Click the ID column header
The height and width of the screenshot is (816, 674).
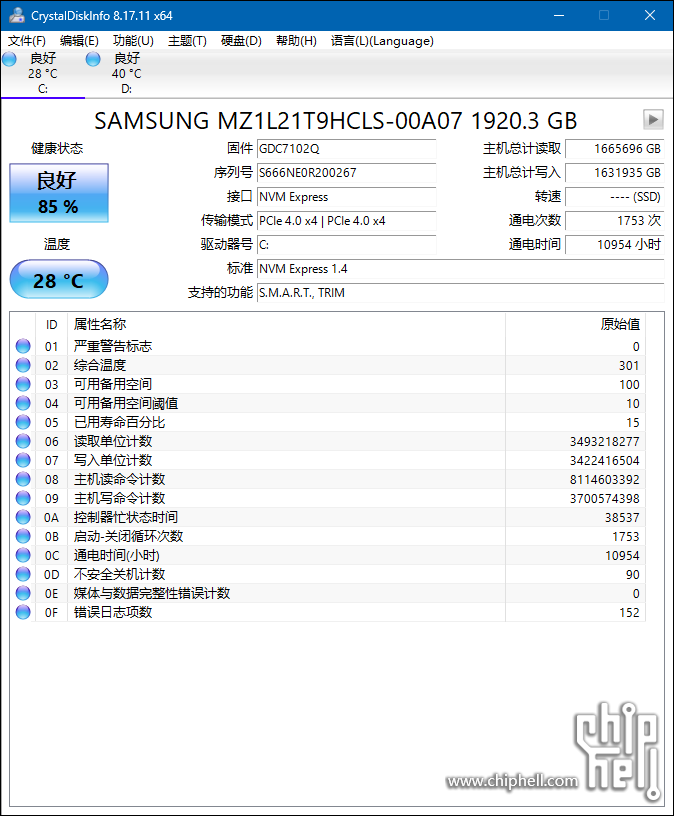tap(52, 324)
